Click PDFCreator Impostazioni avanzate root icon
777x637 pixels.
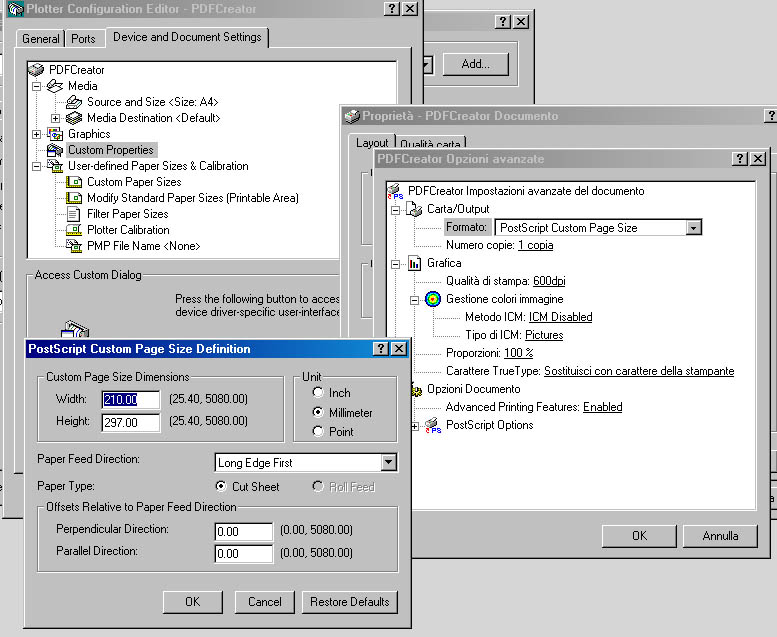(x=395, y=191)
